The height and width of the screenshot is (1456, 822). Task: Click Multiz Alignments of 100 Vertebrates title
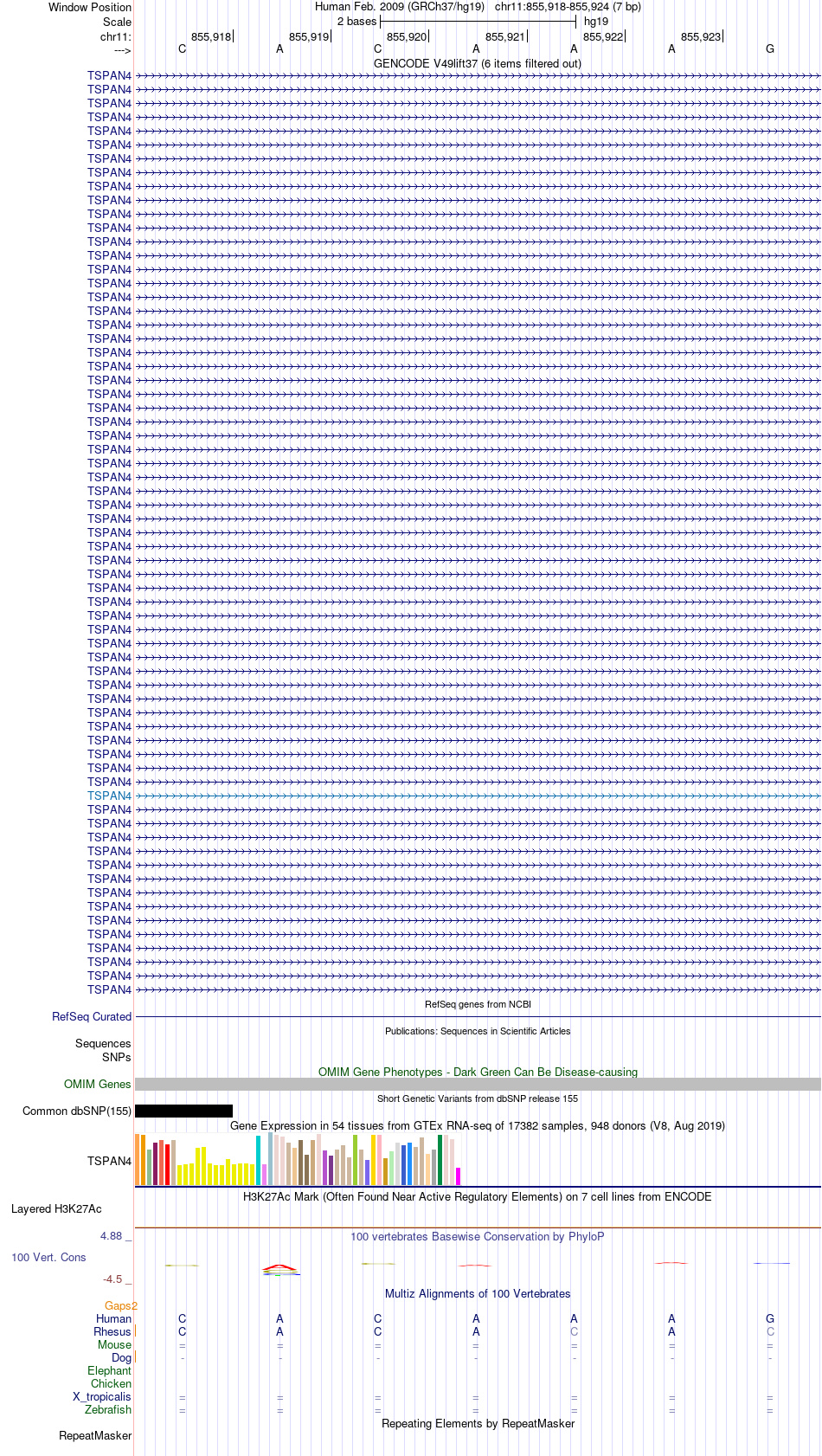[x=478, y=1293]
